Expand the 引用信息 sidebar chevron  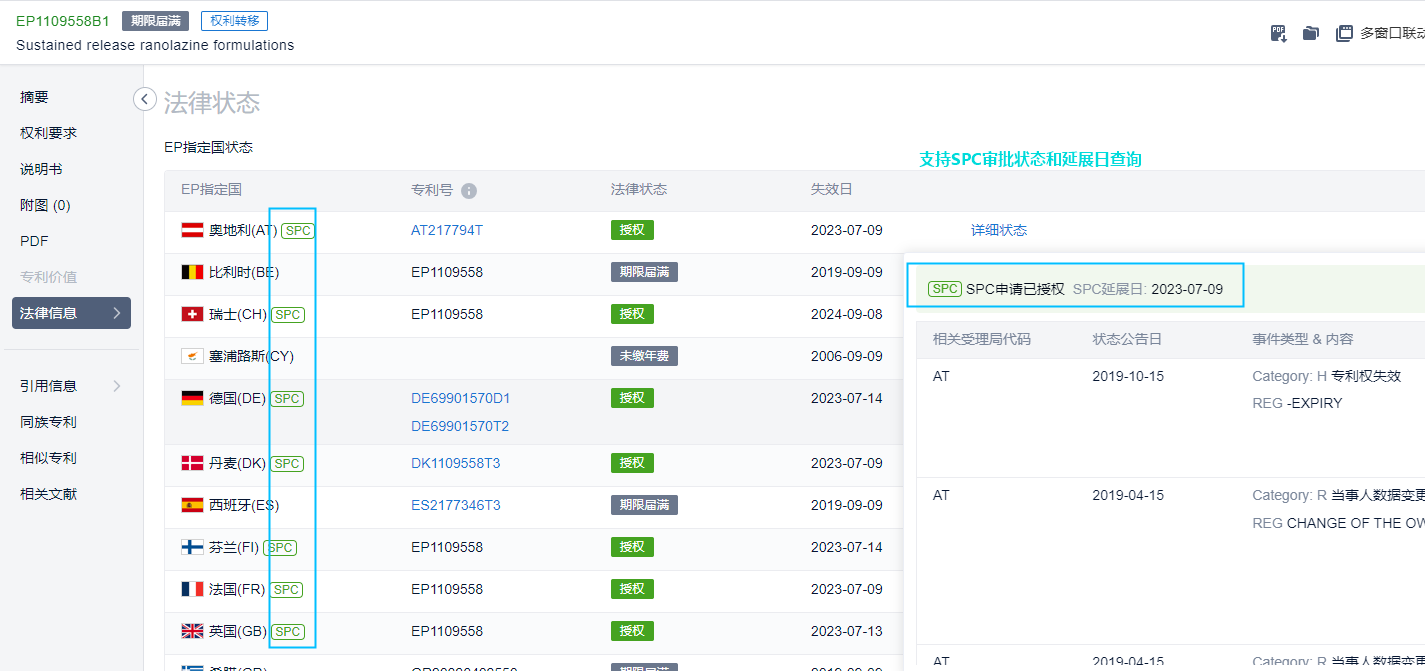coord(117,386)
